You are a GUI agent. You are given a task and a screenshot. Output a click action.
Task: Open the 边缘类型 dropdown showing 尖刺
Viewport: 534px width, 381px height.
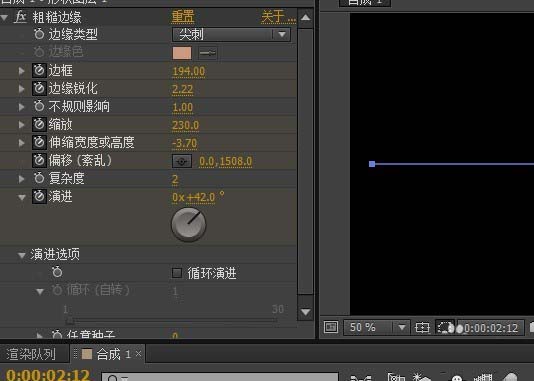pos(232,34)
